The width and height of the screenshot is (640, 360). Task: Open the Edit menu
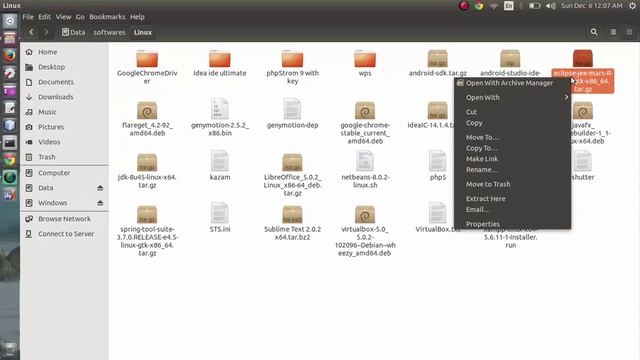coord(44,17)
